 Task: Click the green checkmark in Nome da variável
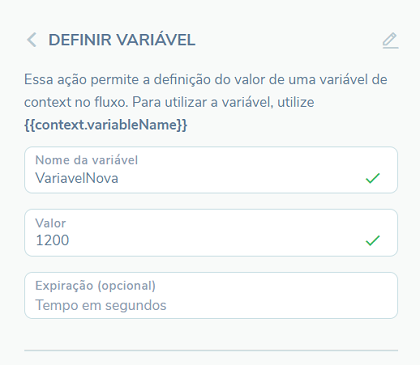(373, 178)
